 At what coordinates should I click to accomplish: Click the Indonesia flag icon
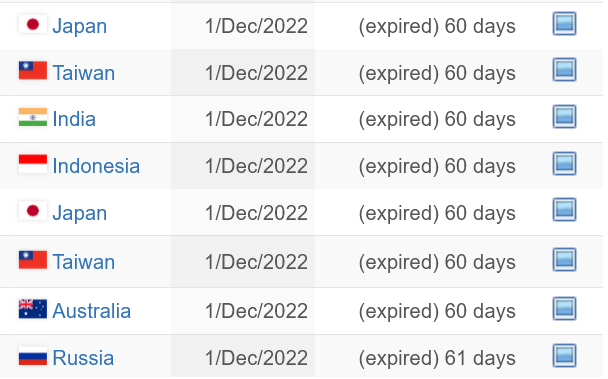click(x=33, y=164)
